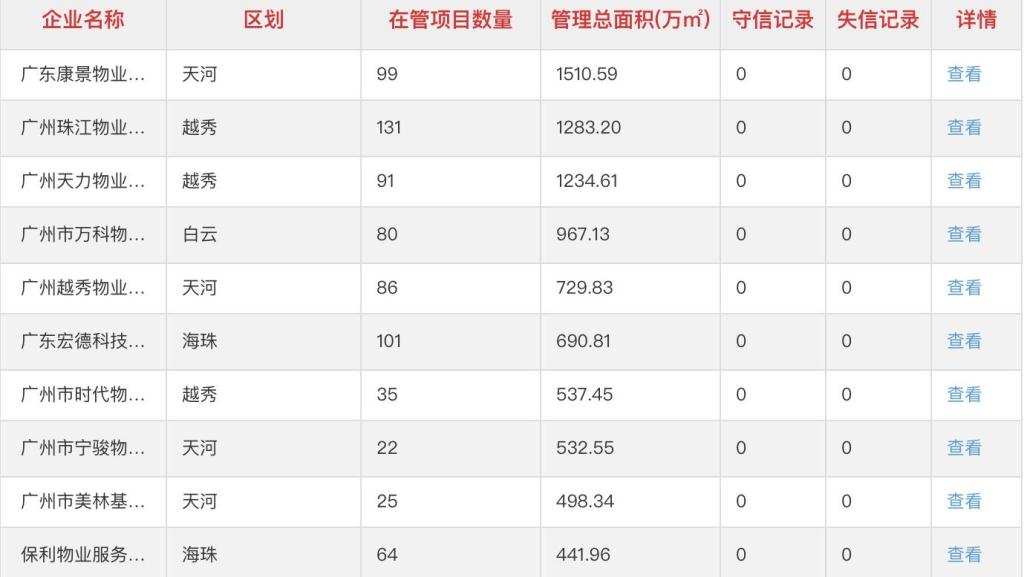Click the 1510.59 area cell

point(586,74)
